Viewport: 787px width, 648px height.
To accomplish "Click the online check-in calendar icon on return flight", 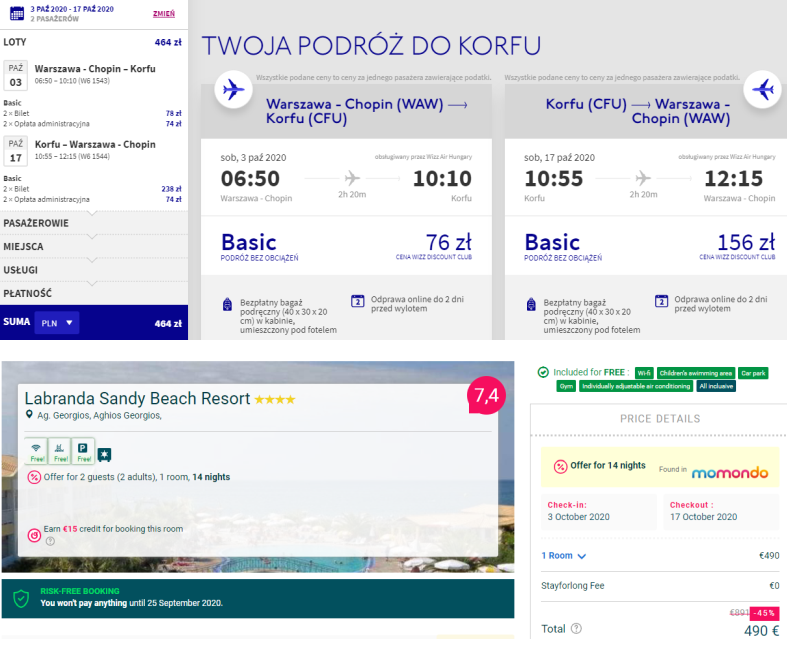I will tap(662, 301).
